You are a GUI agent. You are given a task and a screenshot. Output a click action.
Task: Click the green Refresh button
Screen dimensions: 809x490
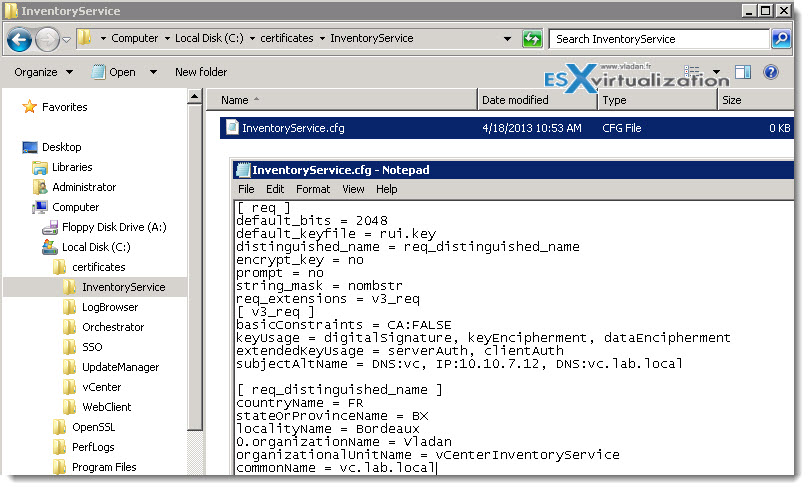(x=532, y=39)
